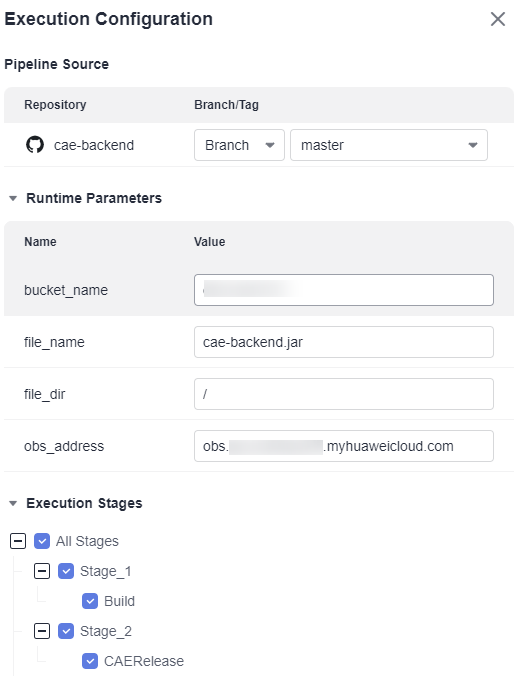Uncheck the All Stages checkbox
The image size is (531, 688).
[x=42, y=541]
